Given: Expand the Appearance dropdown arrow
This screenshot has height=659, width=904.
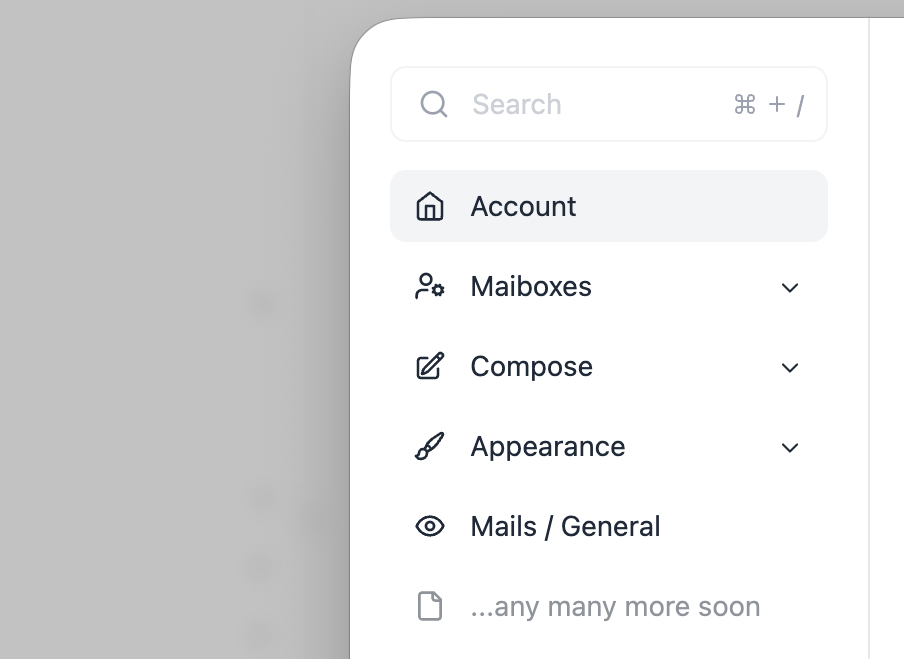Looking at the screenshot, I should pyautogui.click(x=790, y=448).
